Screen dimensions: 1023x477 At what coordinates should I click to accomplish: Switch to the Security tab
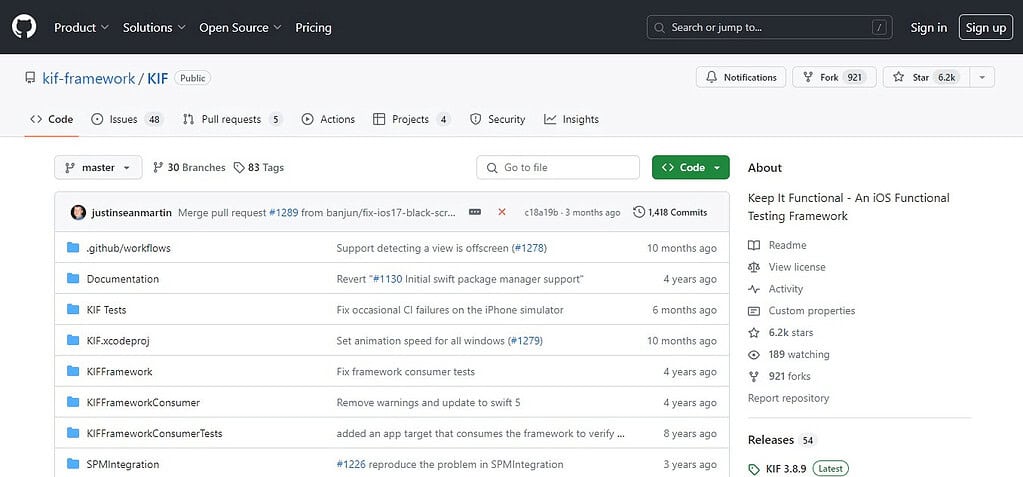click(x=497, y=119)
